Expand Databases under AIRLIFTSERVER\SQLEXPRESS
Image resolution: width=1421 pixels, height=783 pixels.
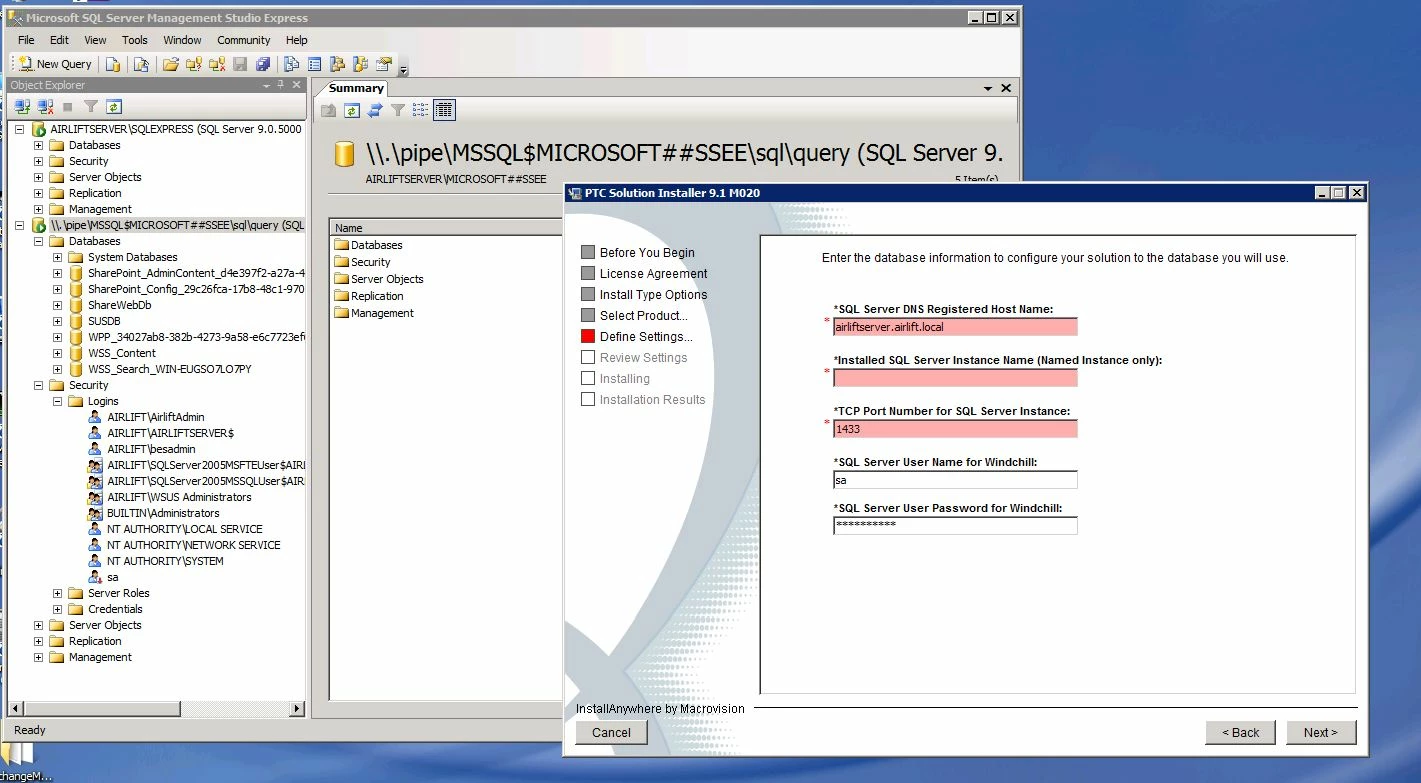(x=39, y=145)
